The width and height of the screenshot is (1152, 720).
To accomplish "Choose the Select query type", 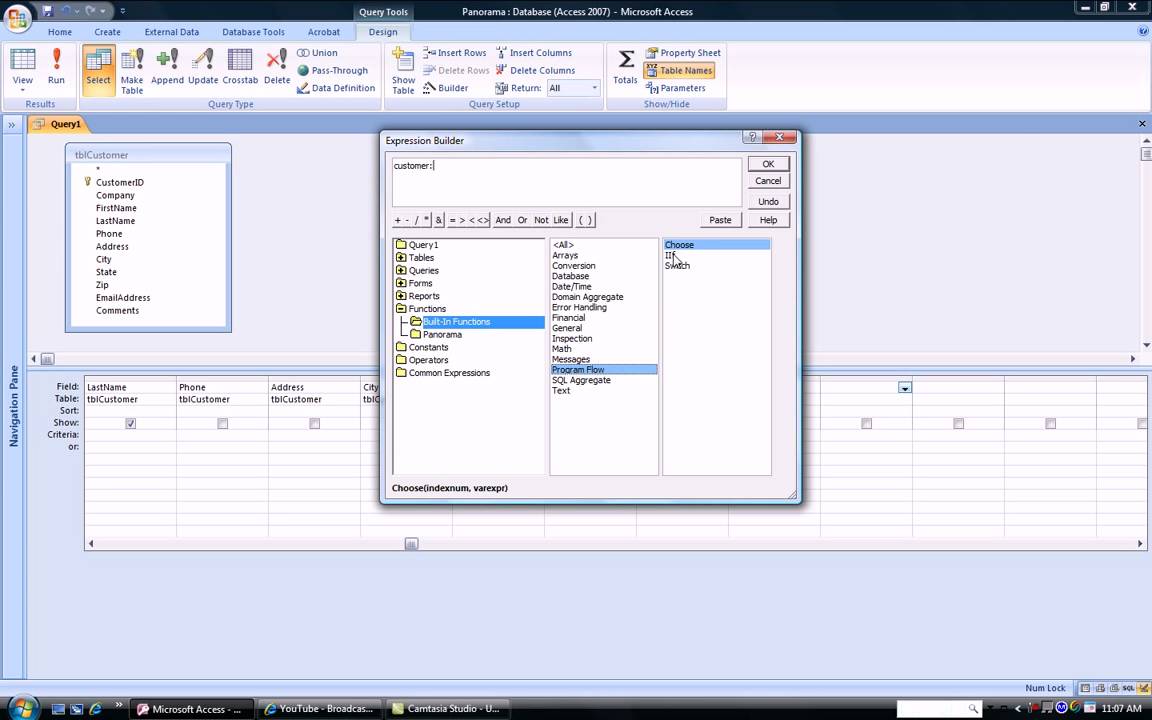I will click(98, 70).
